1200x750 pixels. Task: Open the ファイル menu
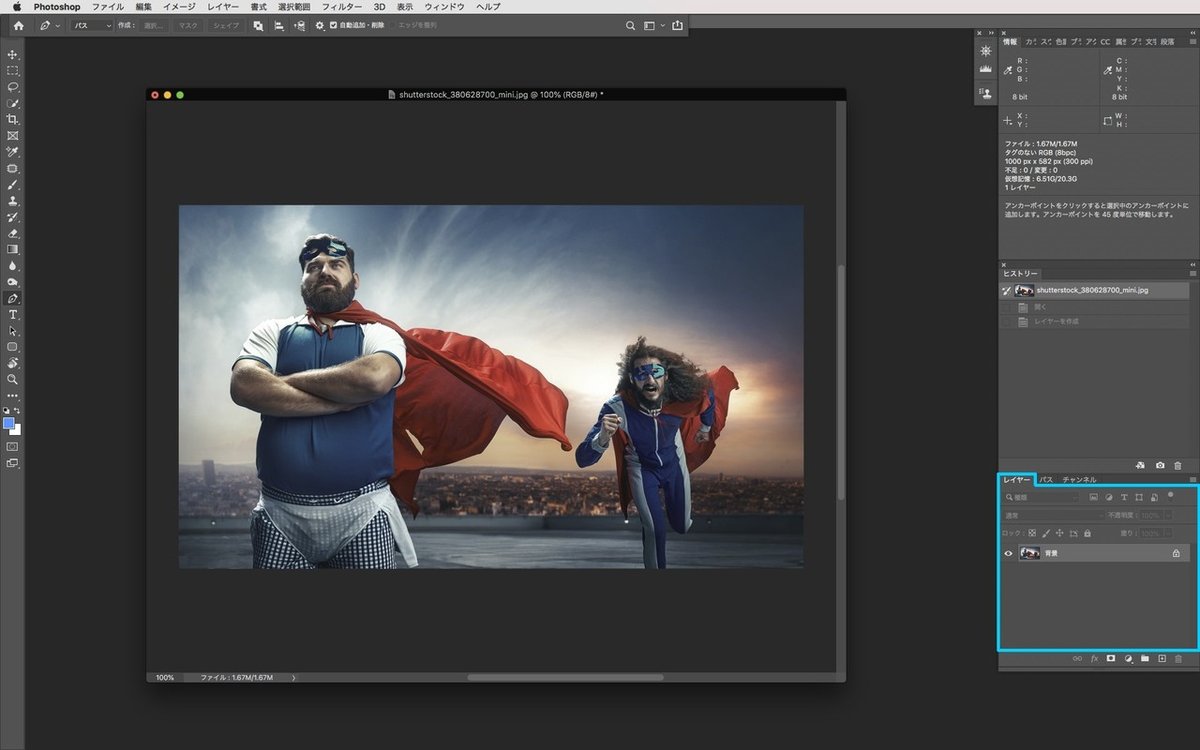pyautogui.click(x=108, y=7)
